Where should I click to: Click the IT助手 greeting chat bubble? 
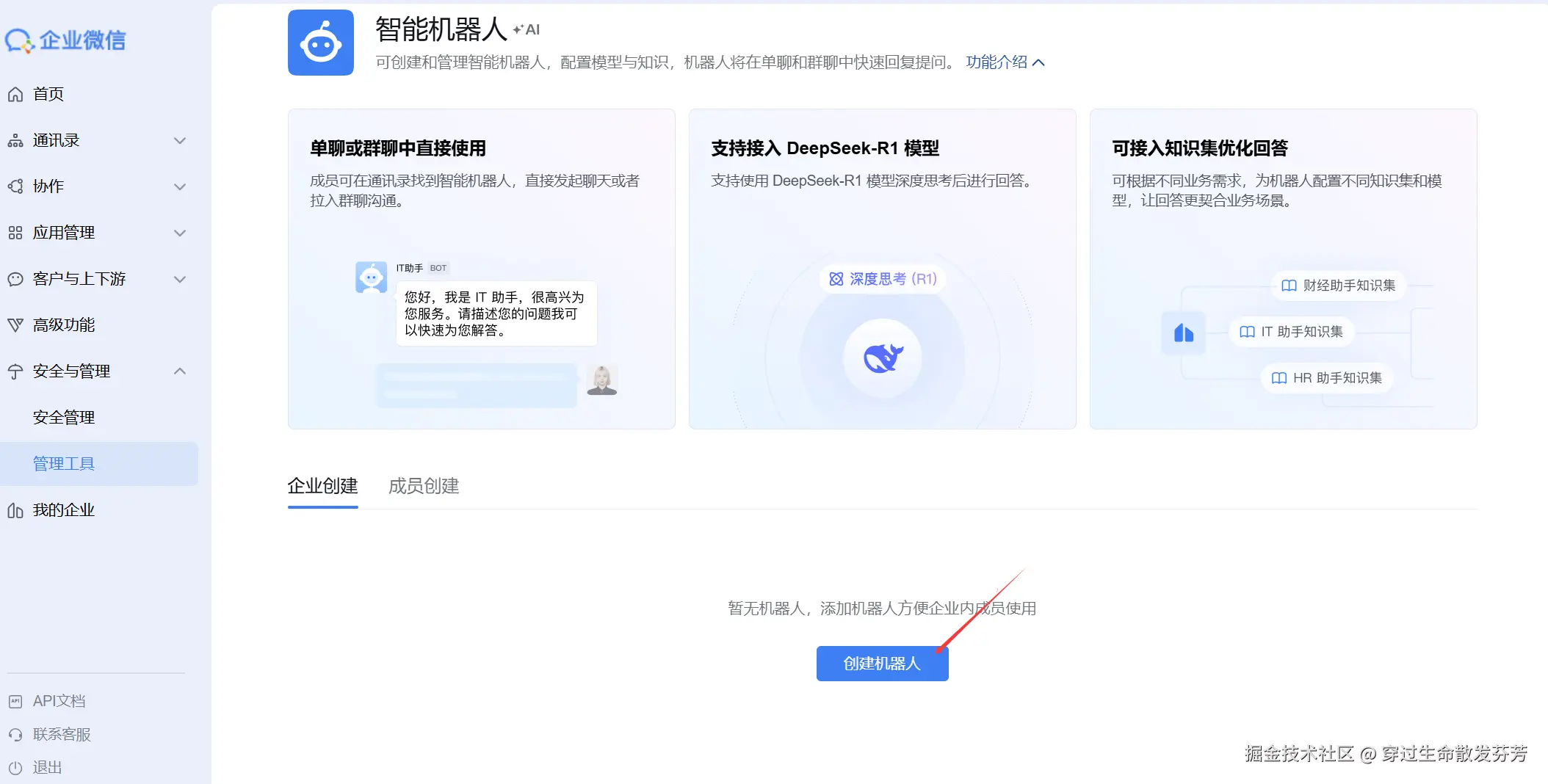(x=496, y=313)
